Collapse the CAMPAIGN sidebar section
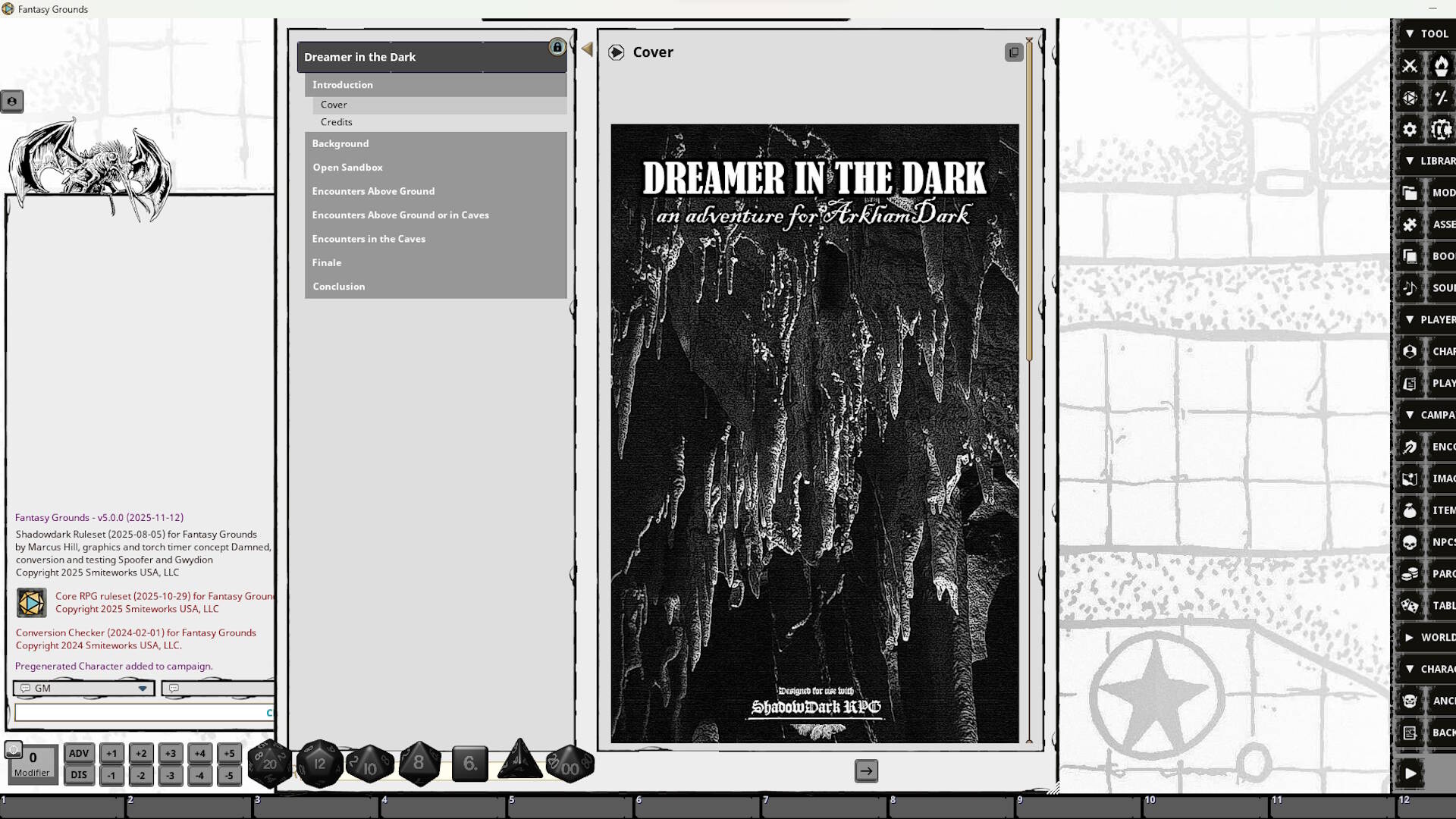 [1410, 415]
